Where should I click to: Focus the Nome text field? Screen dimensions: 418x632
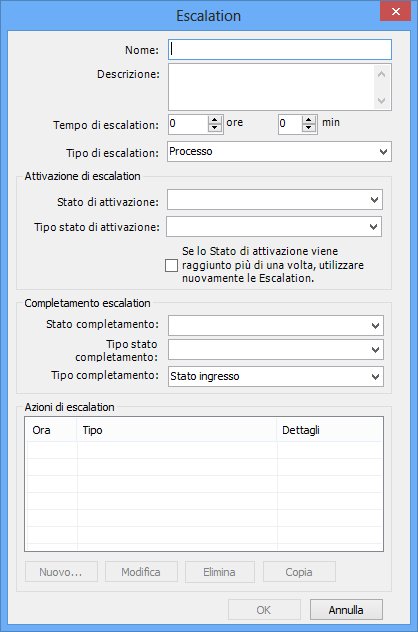pos(280,49)
